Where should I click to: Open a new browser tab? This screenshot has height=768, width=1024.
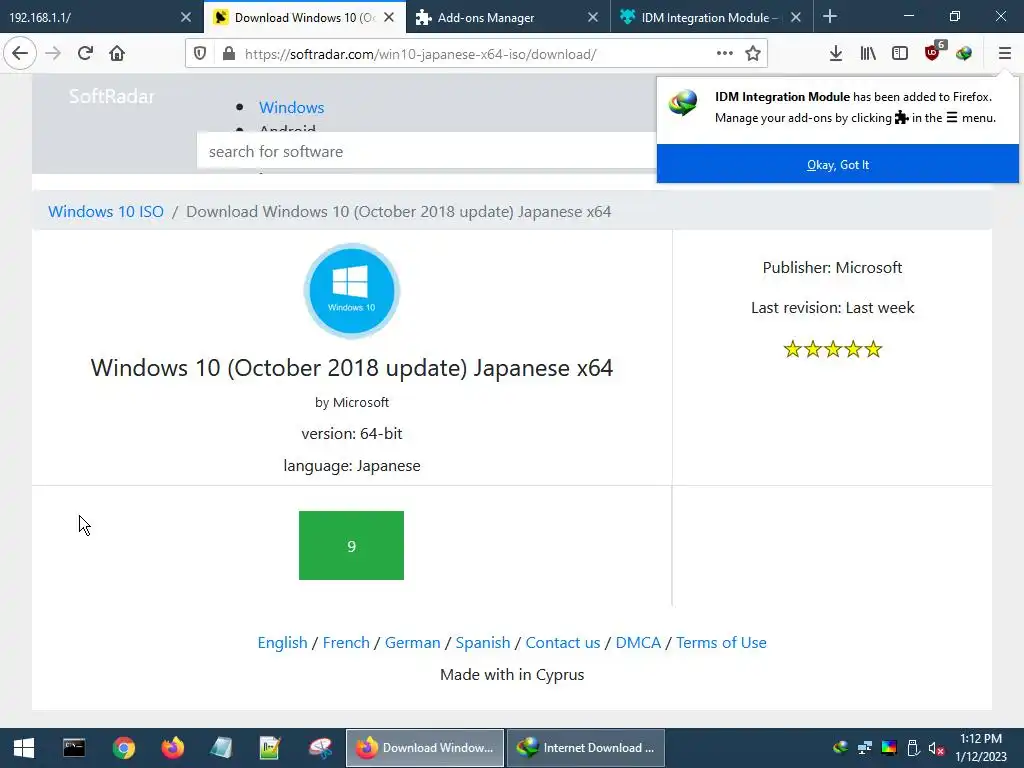coord(830,16)
